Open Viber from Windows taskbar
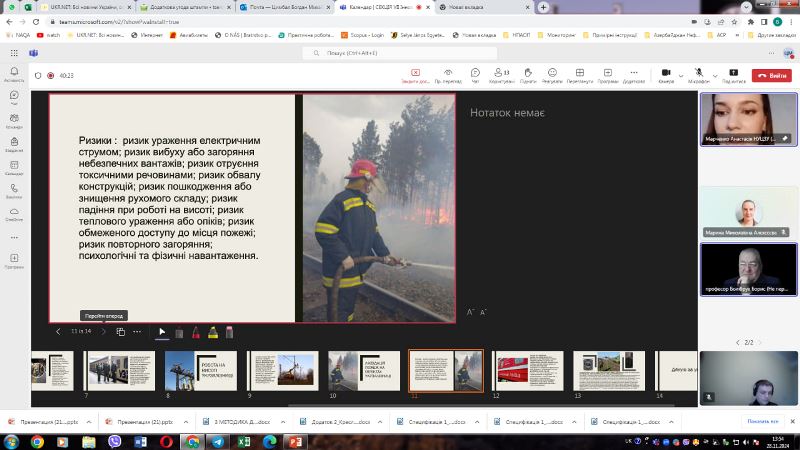 tap(114, 442)
